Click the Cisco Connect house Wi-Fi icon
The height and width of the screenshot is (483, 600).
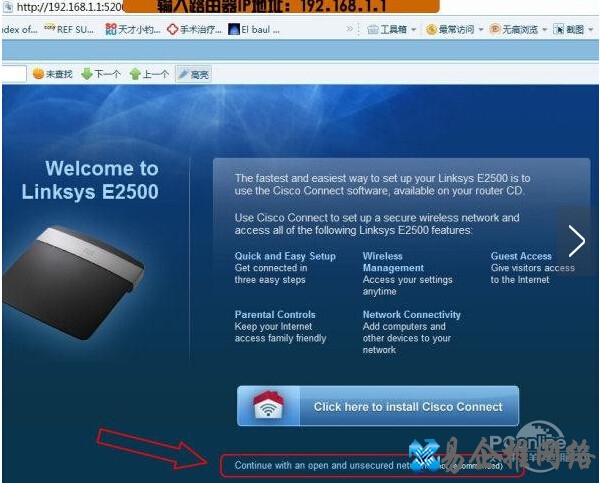268,405
